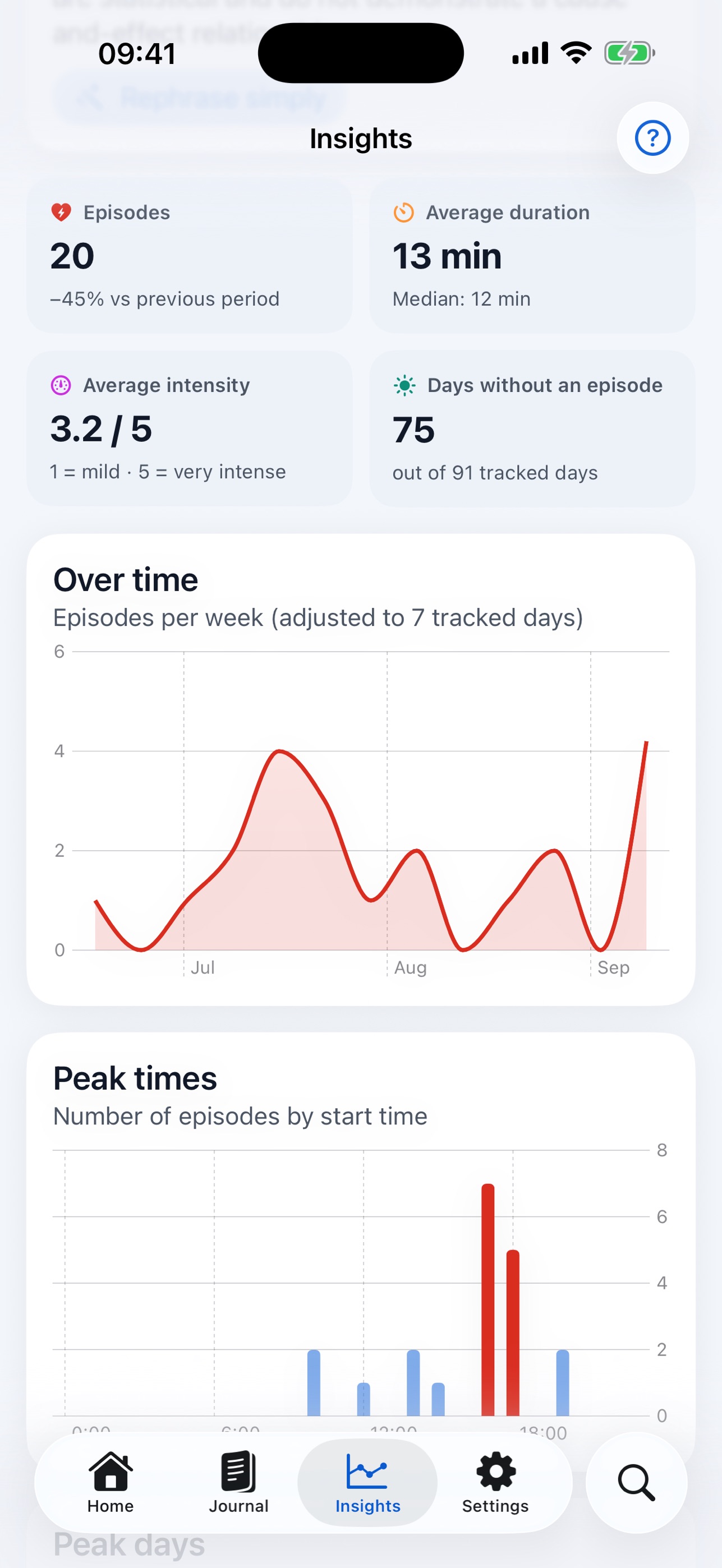Tap the battery indicator in the status bar

pos(629,53)
